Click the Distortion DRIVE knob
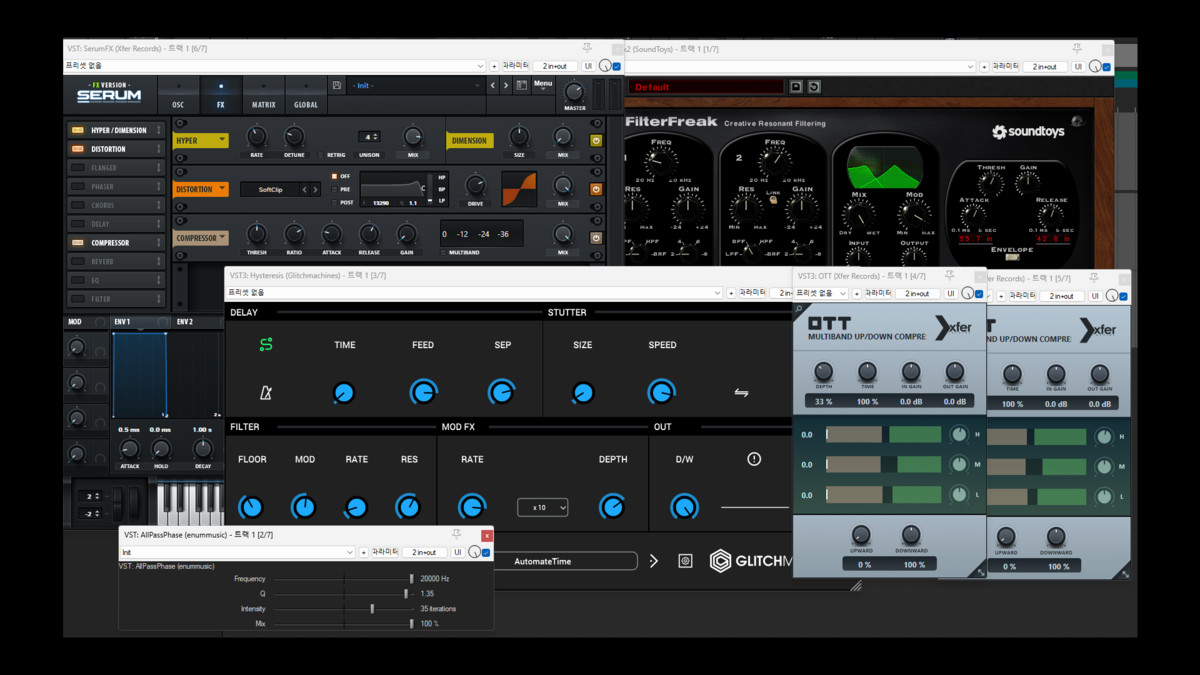1200x675 pixels. 476,185
